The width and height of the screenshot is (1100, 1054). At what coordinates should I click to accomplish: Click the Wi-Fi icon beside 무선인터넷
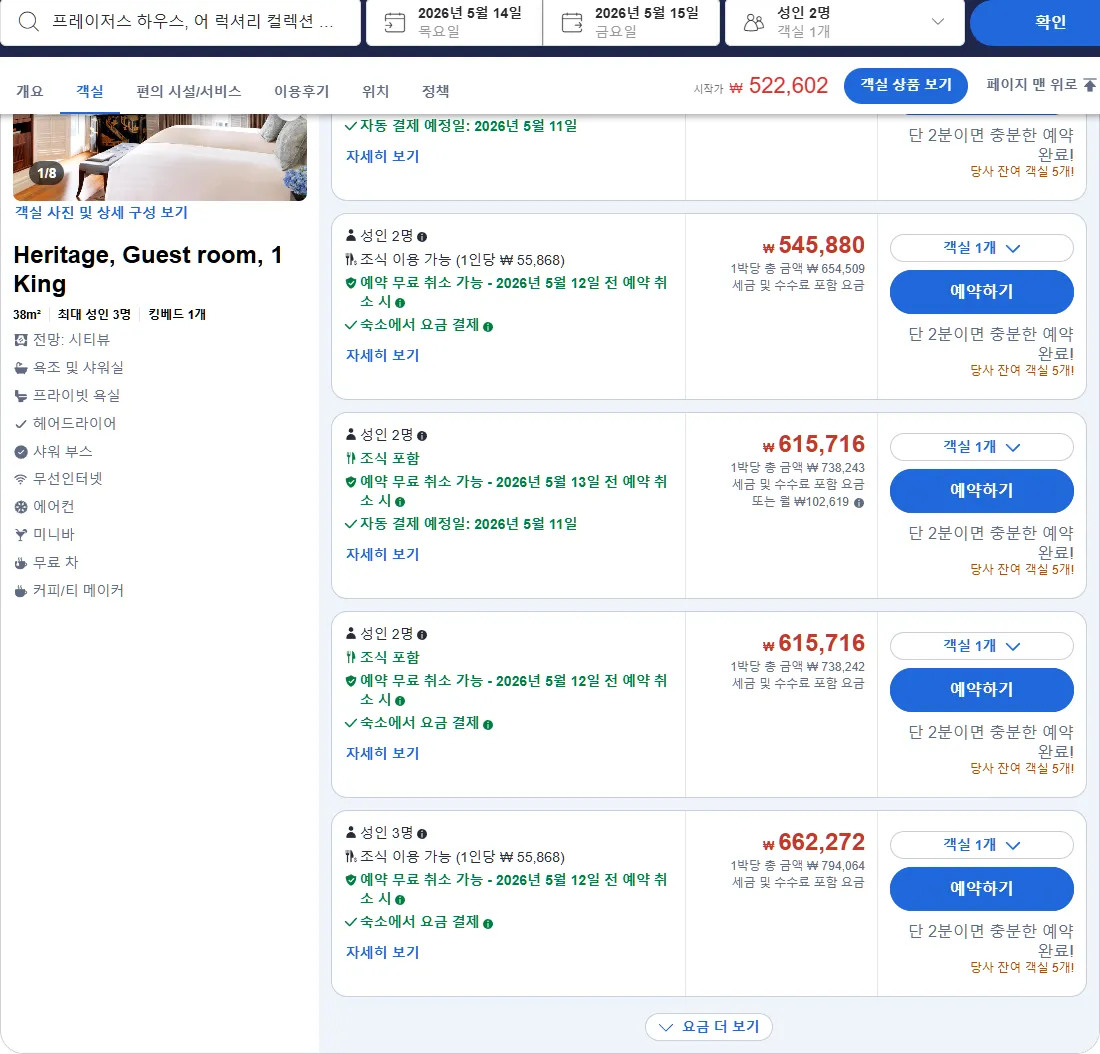coord(21,479)
